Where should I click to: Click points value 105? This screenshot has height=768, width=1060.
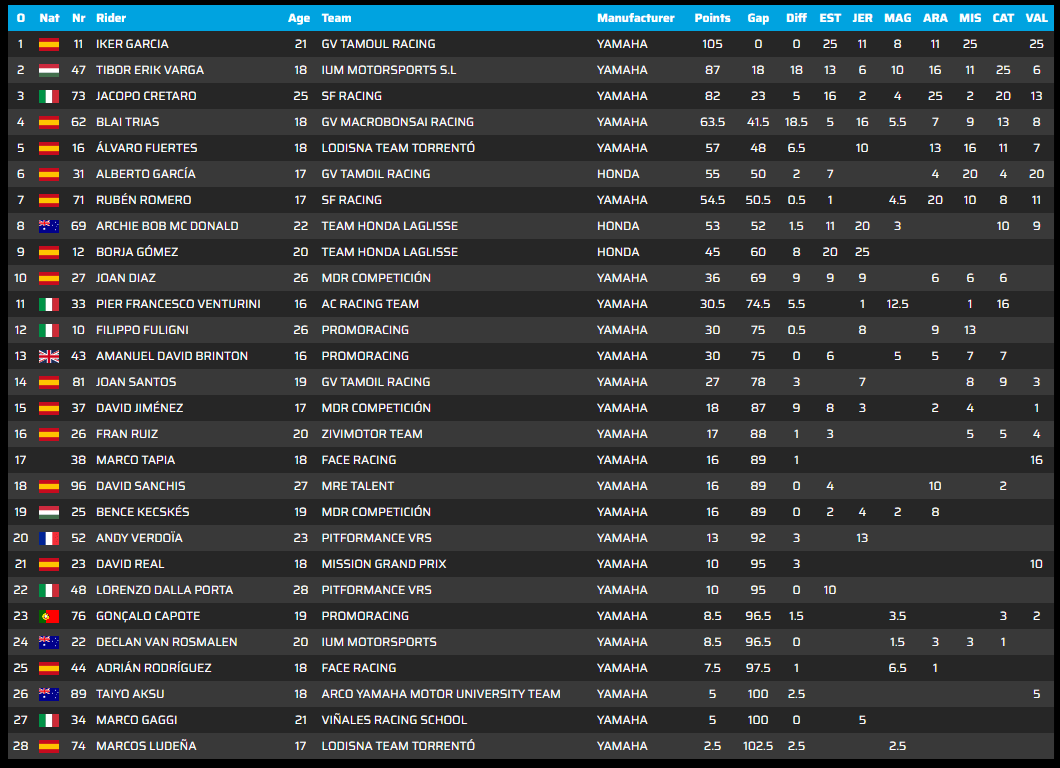coord(713,44)
